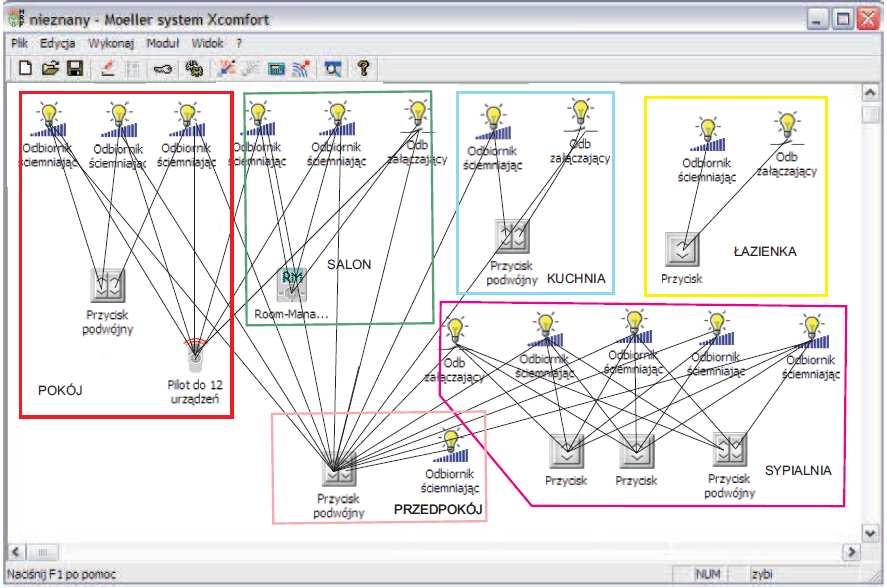The height and width of the screenshot is (588, 887).
Task: Open the Wykonaj menu
Action: click(x=111, y=43)
